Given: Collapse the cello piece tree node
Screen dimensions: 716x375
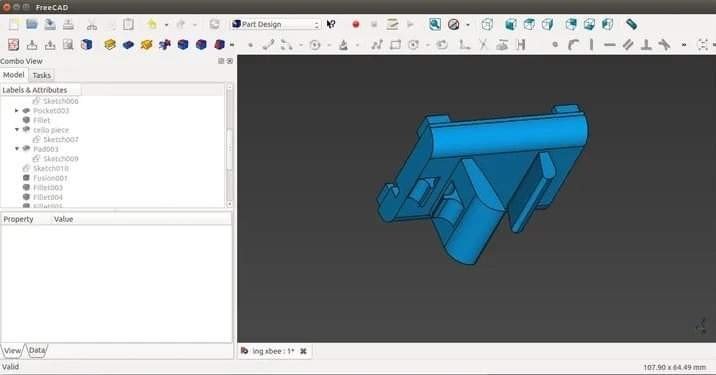Looking at the screenshot, I should tap(17, 130).
